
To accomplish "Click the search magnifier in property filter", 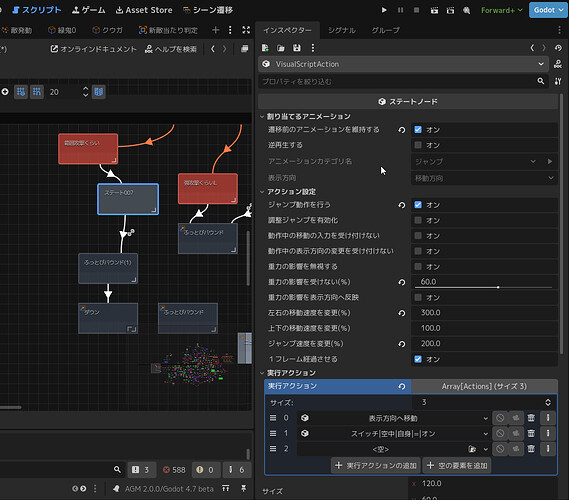I will (541, 81).
